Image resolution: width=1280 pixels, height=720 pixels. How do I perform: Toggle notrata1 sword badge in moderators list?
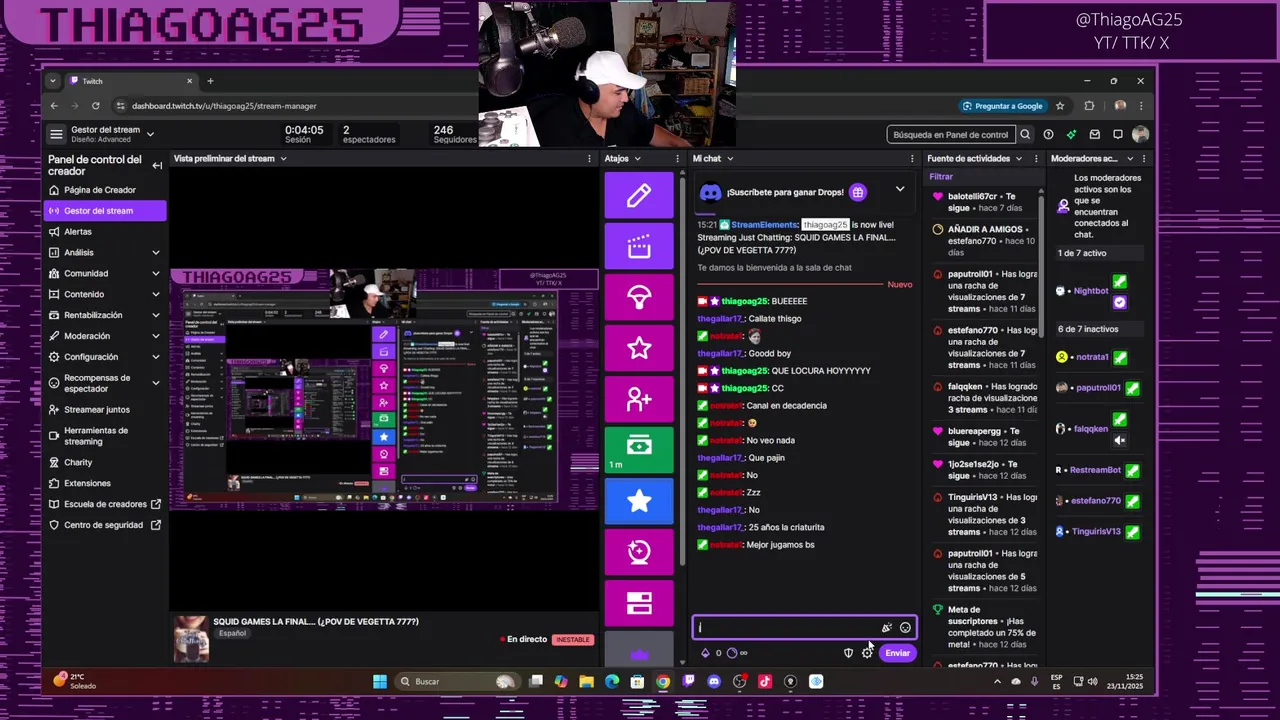point(1120,357)
